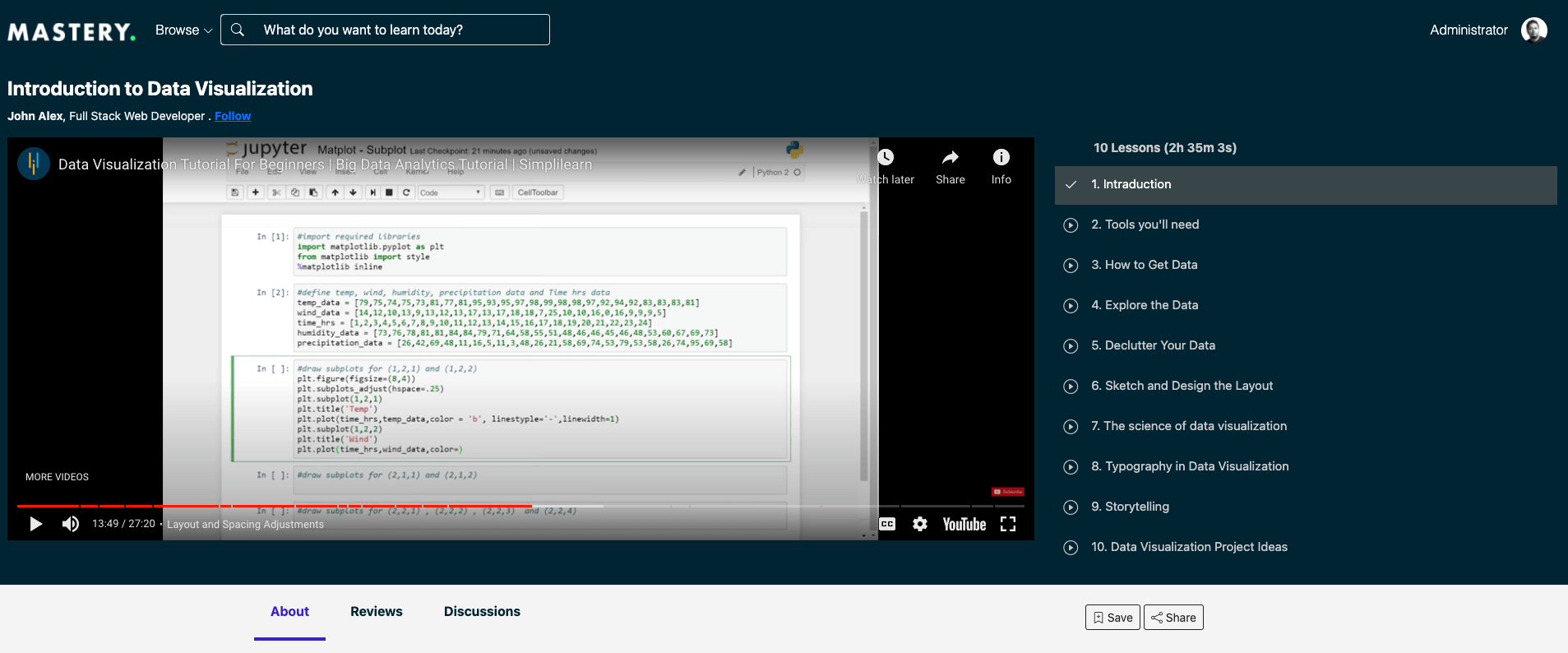This screenshot has width=1568, height=653.
Task: Enter fullscreen mode
Action: click(1008, 524)
